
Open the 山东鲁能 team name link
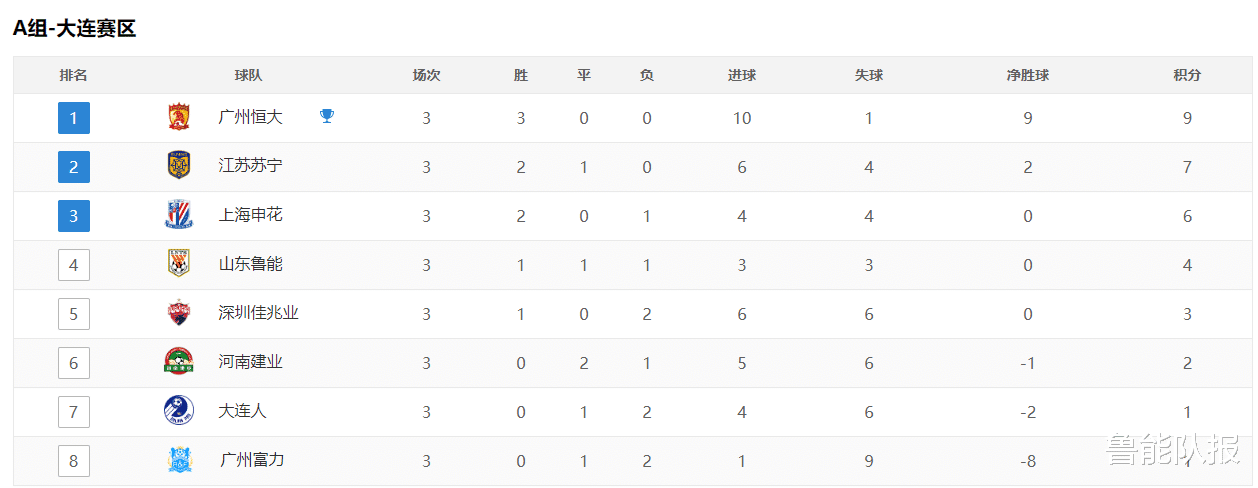250,264
